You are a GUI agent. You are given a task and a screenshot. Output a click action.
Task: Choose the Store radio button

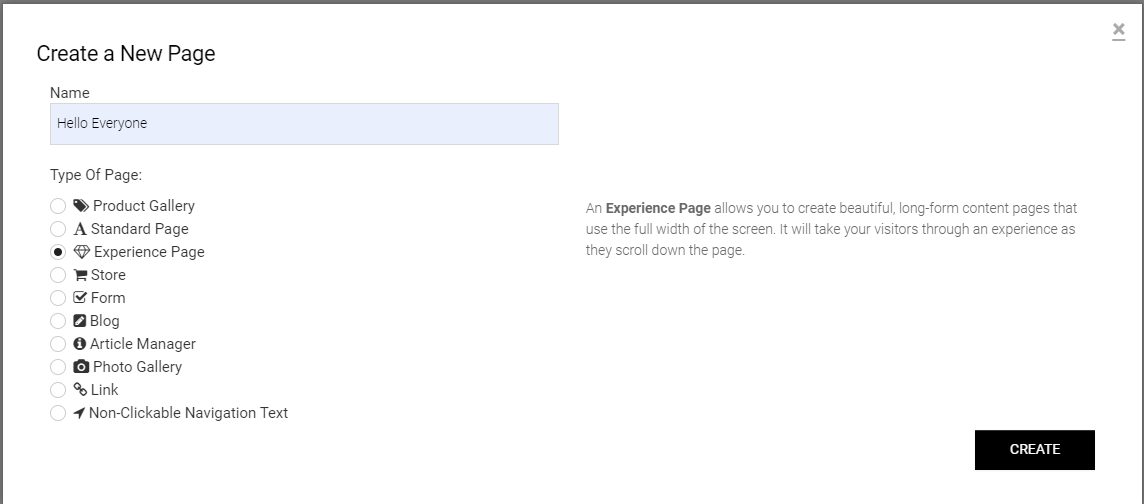point(58,276)
